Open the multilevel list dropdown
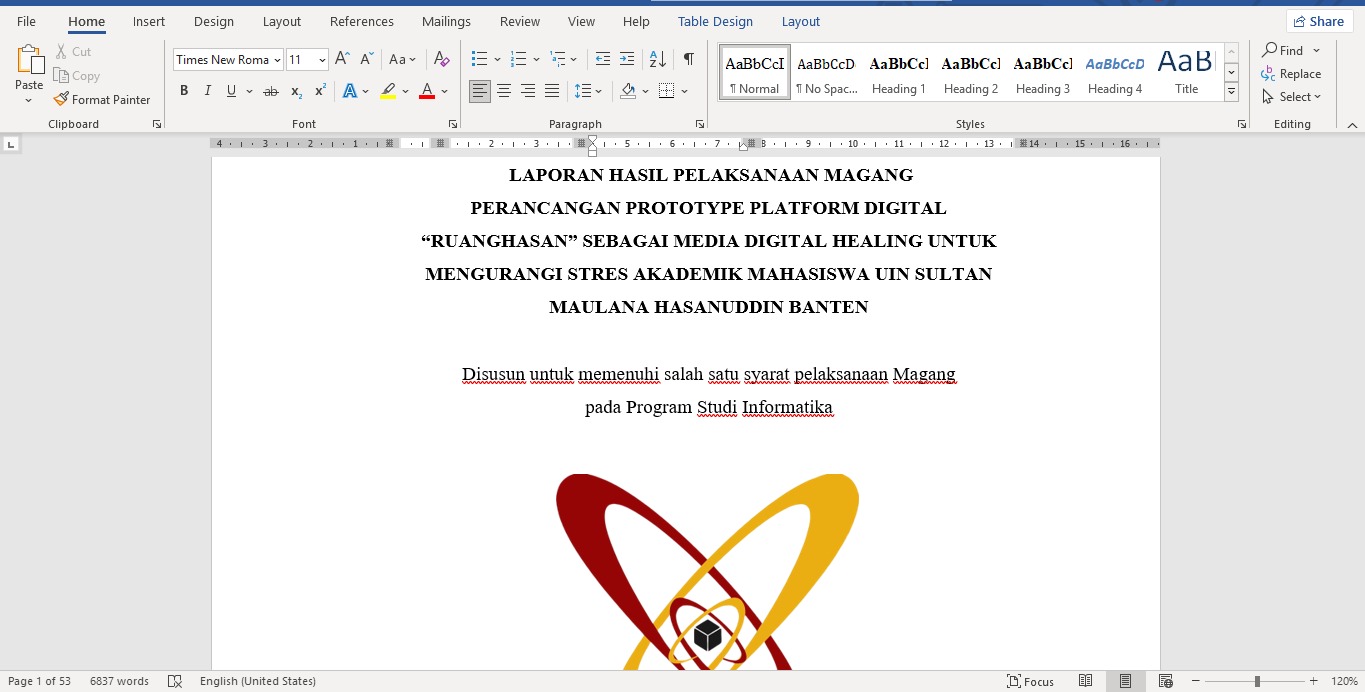 tap(576, 59)
